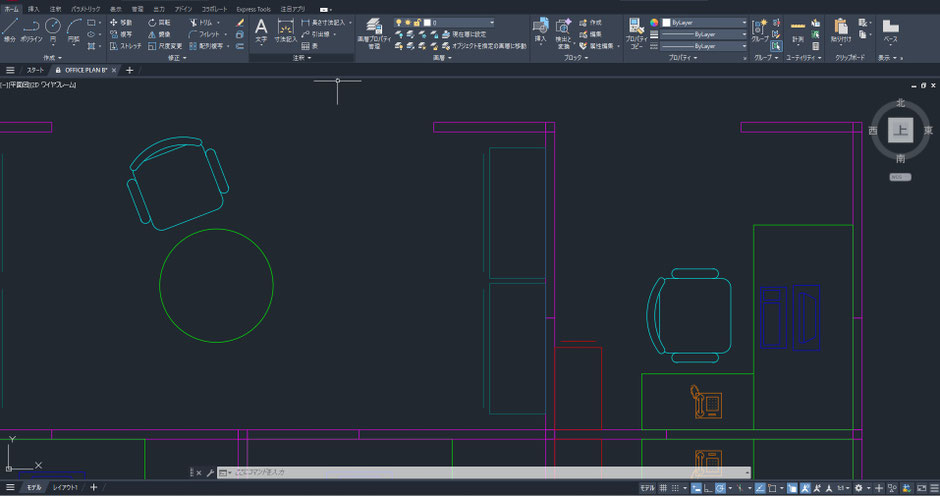Image resolution: width=940 pixels, height=496 pixels.
Task: Select the Arc (円弧) tool
Action: click(x=73, y=30)
